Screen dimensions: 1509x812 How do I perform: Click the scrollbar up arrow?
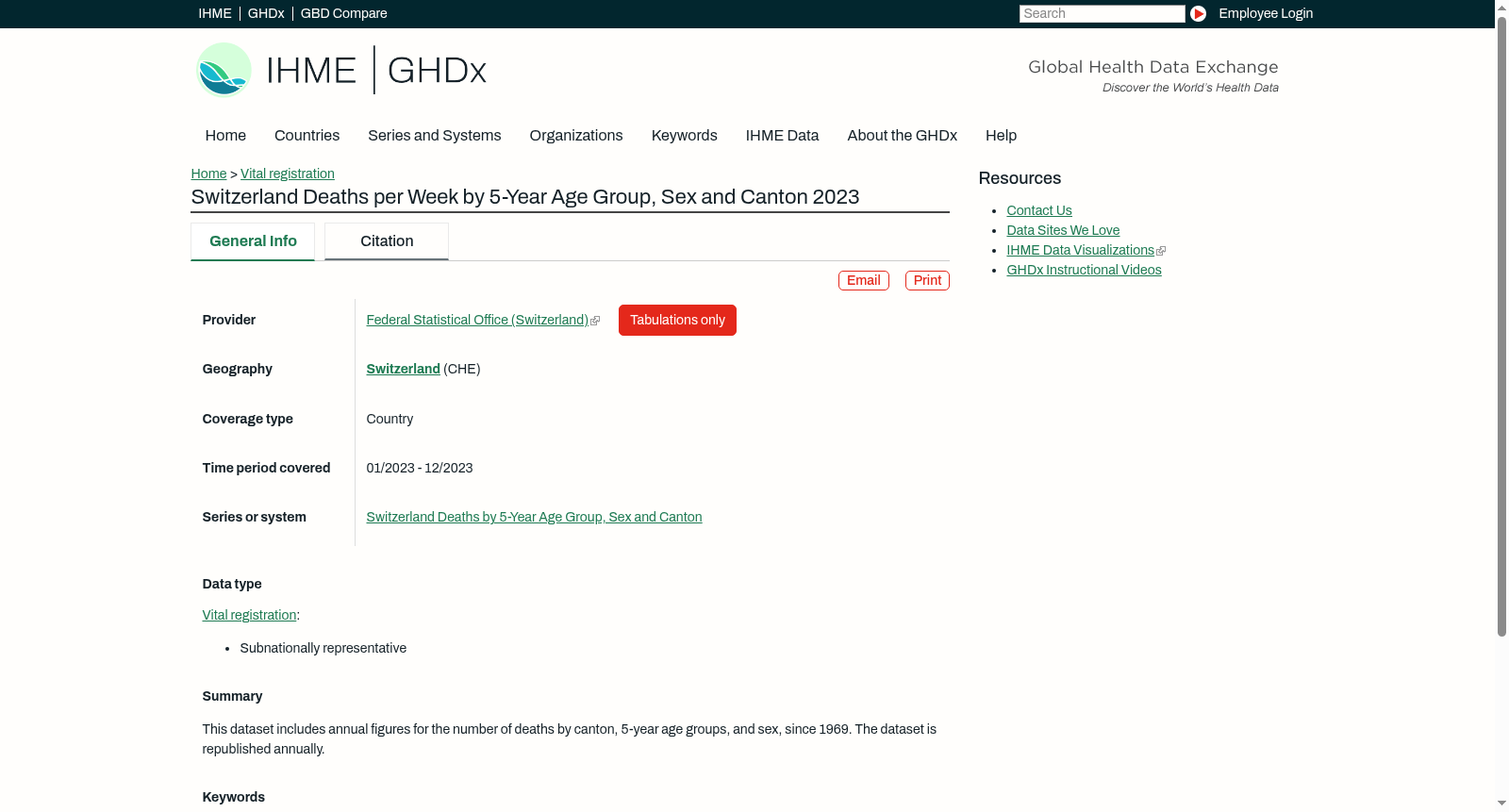point(1501,7)
